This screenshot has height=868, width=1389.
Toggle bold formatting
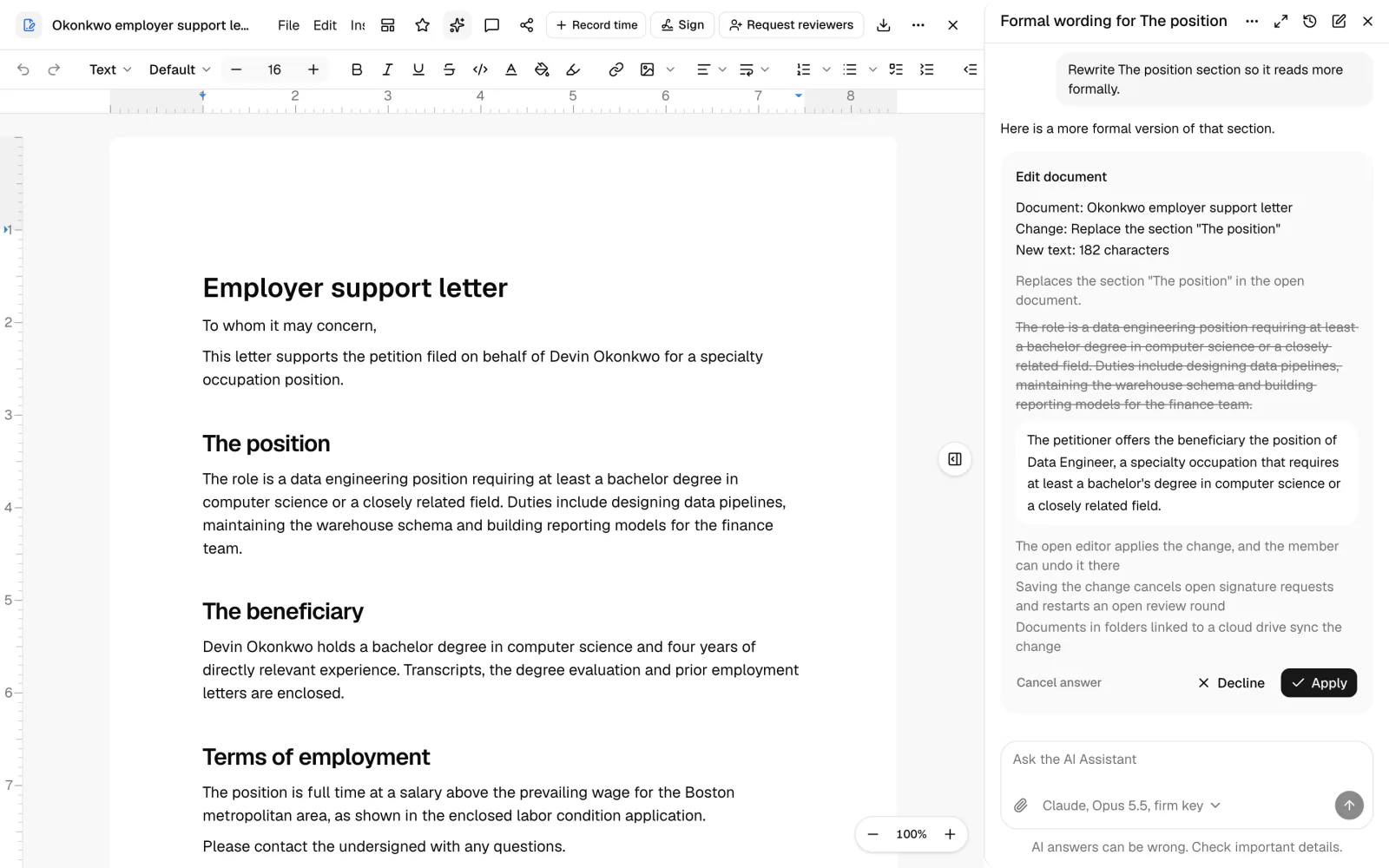(357, 69)
